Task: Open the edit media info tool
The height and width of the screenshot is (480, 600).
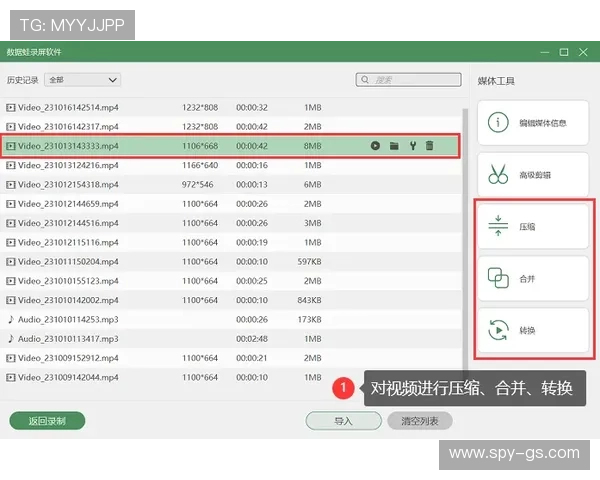Action: 533,123
